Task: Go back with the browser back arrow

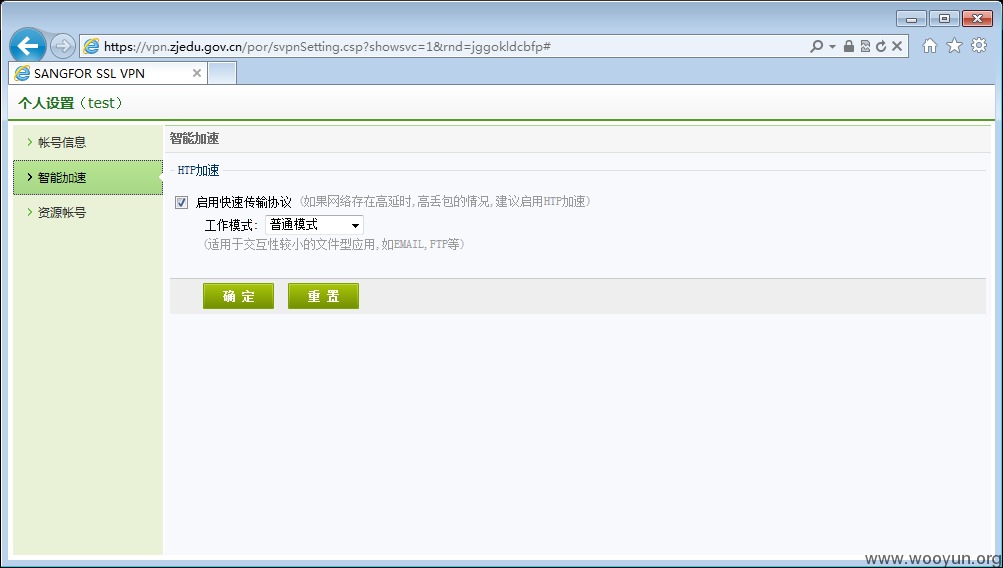Action: [x=28, y=45]
